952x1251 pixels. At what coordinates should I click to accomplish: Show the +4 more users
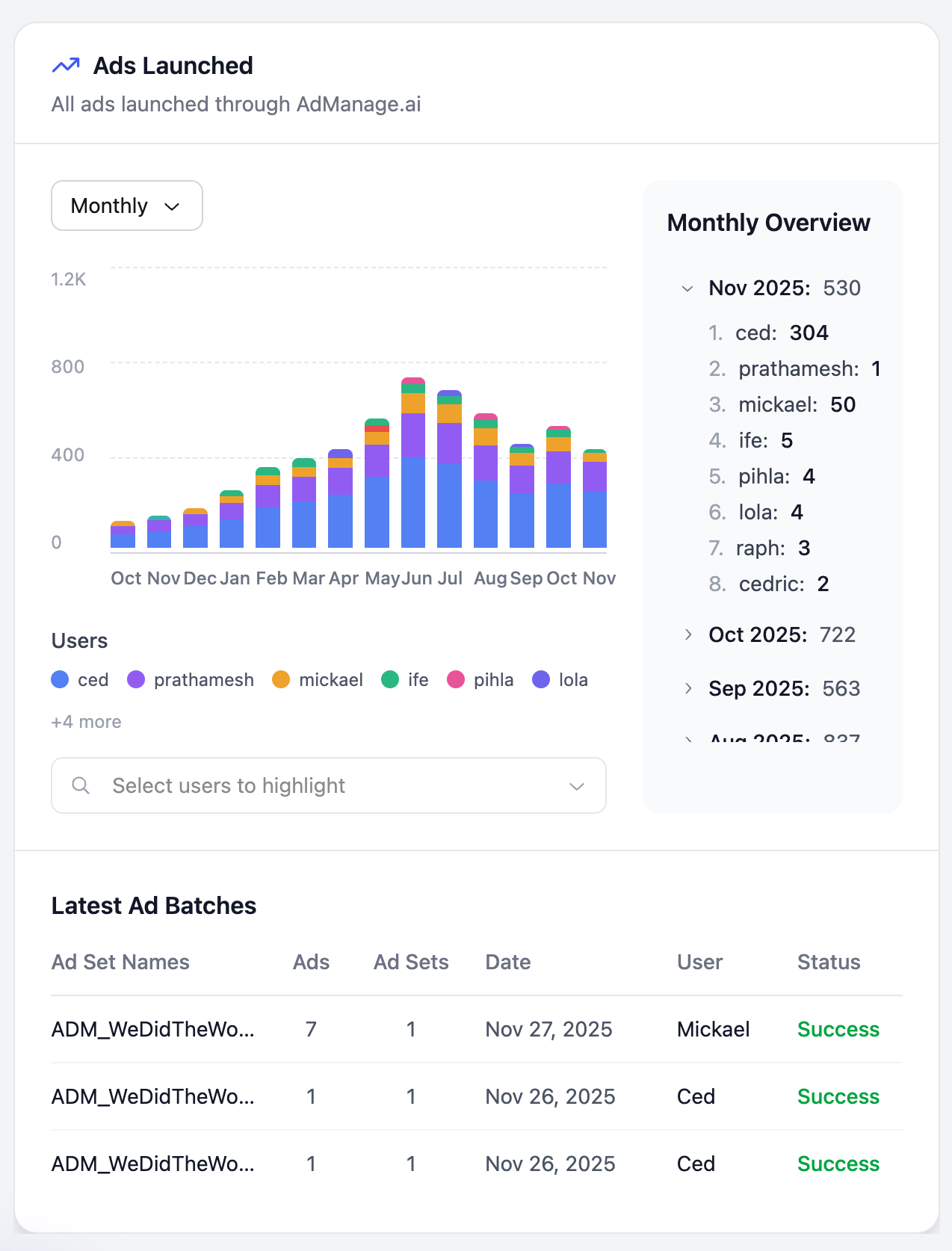point(86,722)
